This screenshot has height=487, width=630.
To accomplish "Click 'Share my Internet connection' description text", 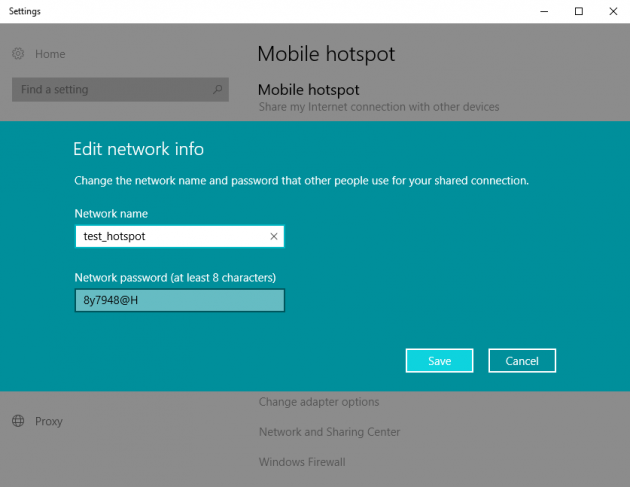I will [x=379, y=107].
